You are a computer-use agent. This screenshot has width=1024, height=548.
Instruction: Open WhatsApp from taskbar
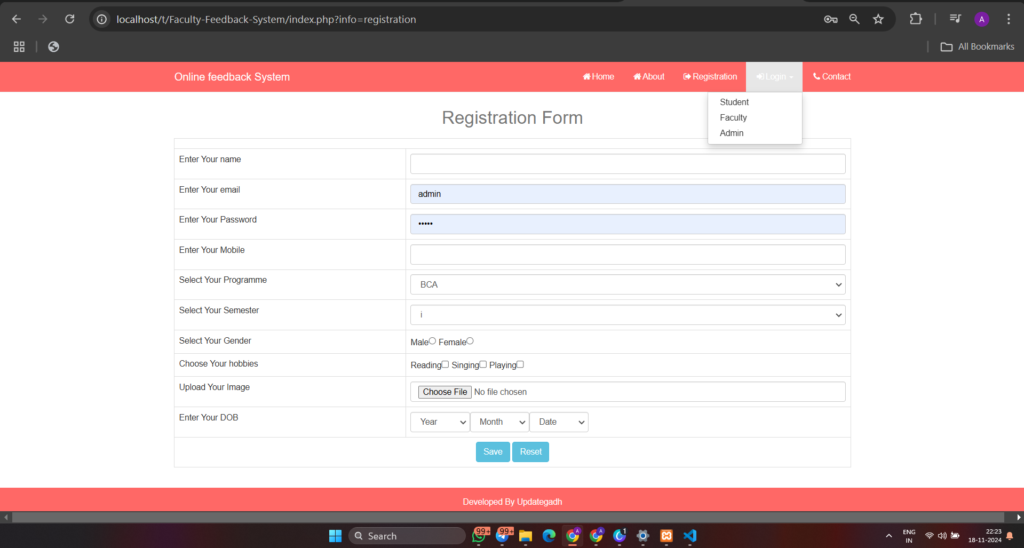click(x=479, y=536)
